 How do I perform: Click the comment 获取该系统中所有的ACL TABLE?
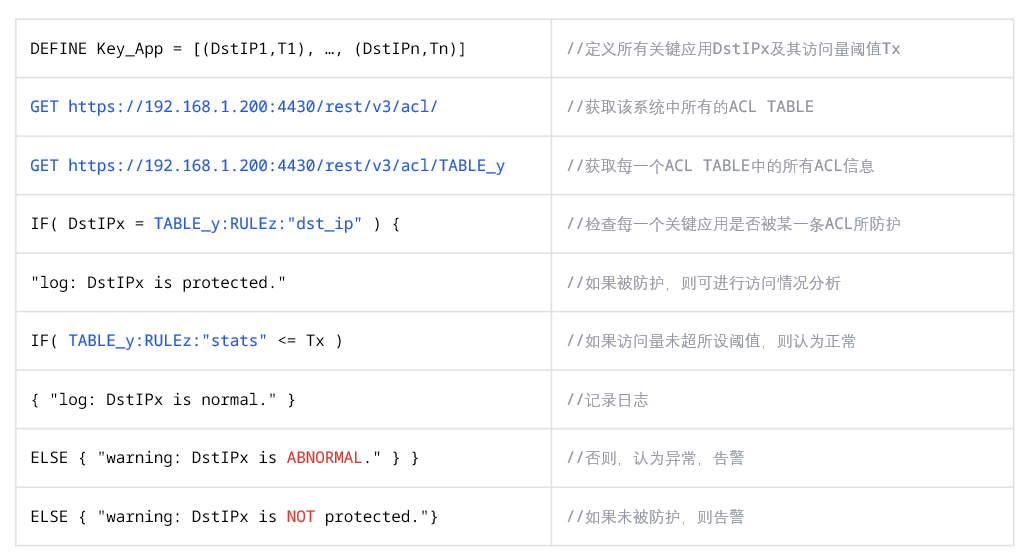point(690,107)
